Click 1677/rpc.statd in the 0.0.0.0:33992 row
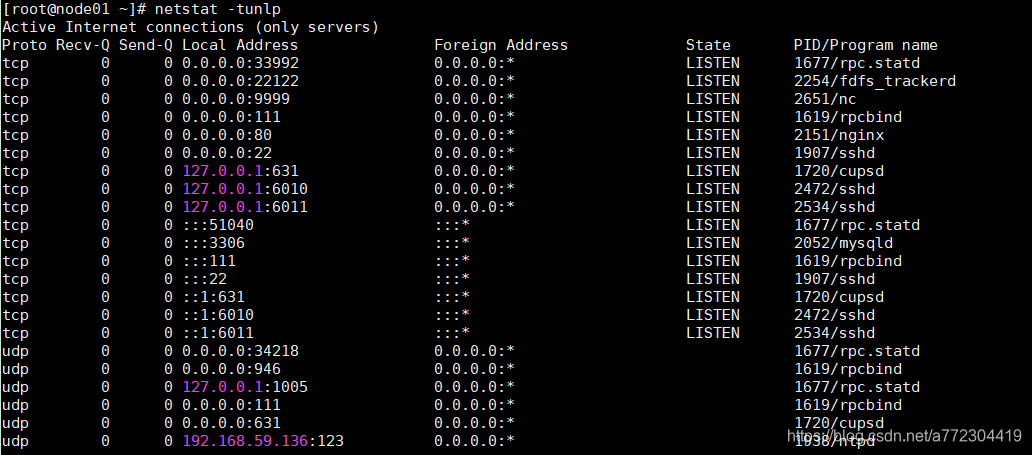1032x455 pixels. (x=856, y=63)
